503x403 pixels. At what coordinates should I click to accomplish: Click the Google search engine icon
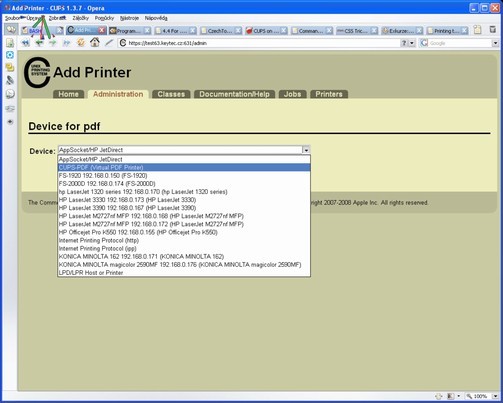(424, 43)
